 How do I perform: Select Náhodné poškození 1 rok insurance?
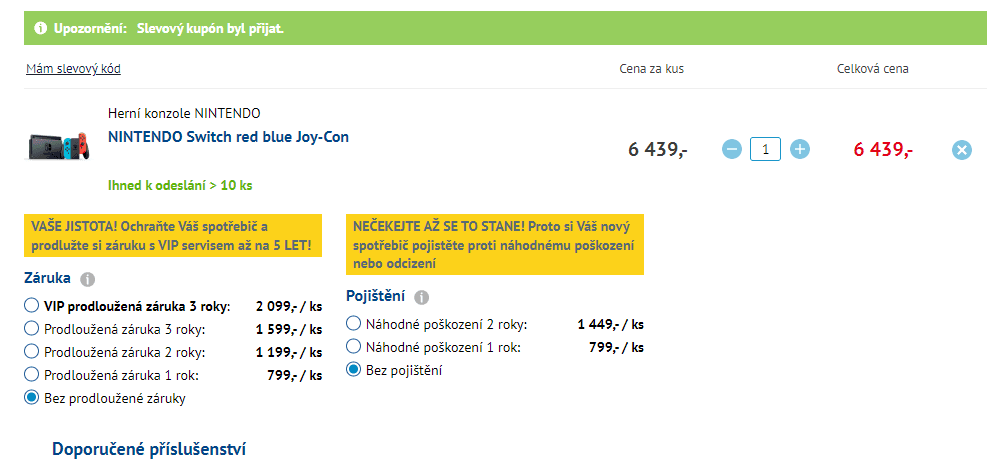pyautogui.click(x=353, y=346)
